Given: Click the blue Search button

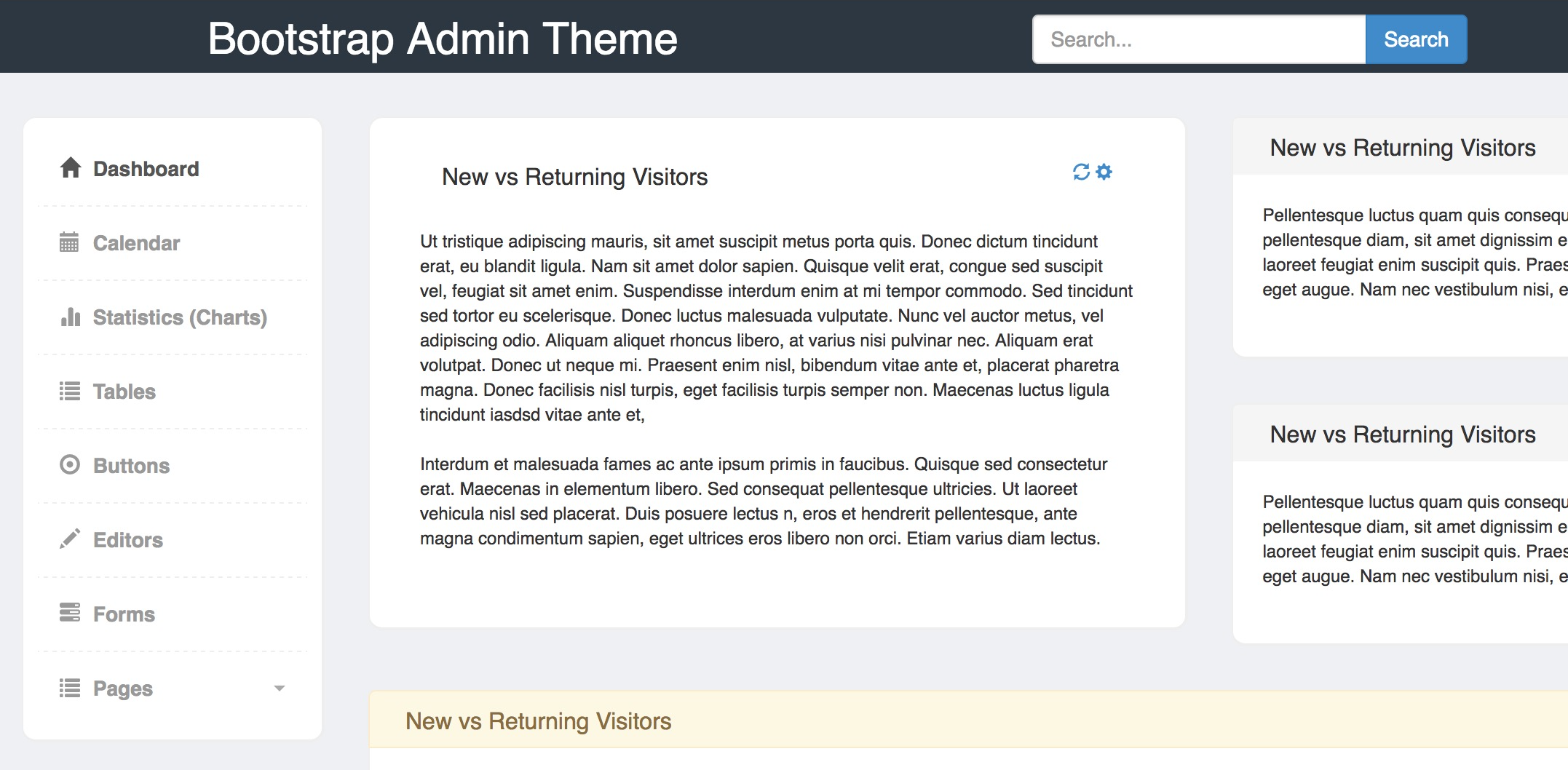Looking at the screenshot, I should tap(1416, 39).
